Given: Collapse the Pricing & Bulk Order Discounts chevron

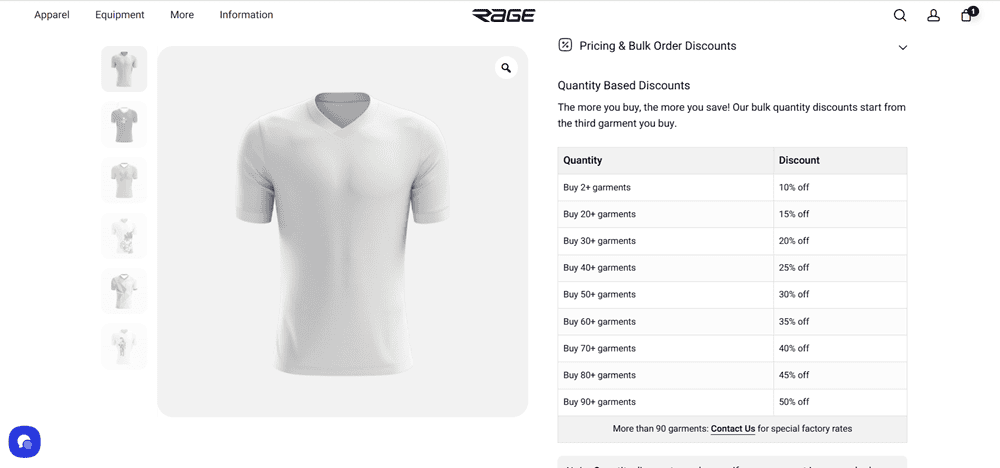Looking at the screenshot, I should [903, 47].
